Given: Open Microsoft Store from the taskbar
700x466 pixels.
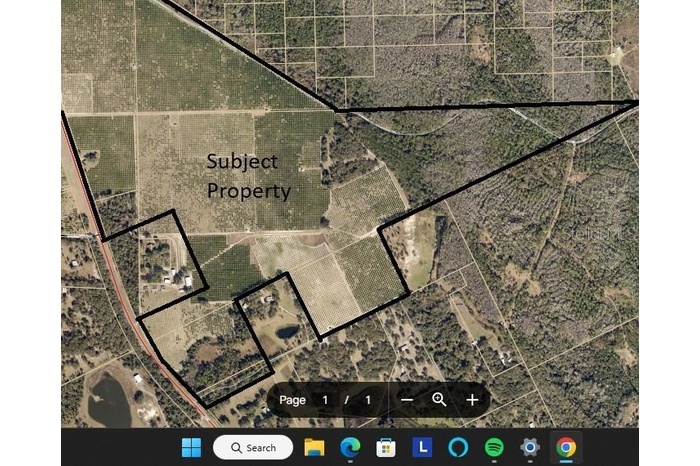Looking at the screenshot, I should (x=386, y=447).
